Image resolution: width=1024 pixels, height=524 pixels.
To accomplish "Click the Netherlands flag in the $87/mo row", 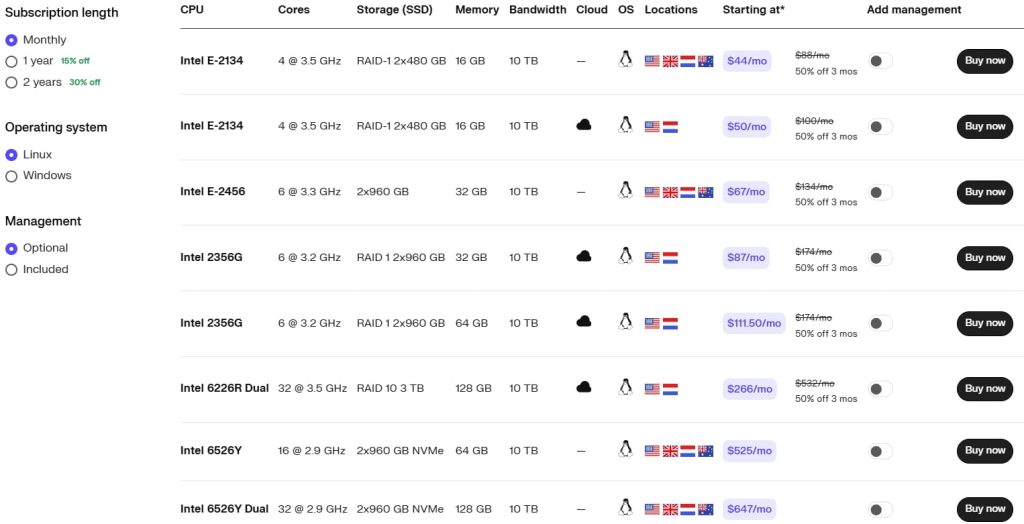I will 670,258.
